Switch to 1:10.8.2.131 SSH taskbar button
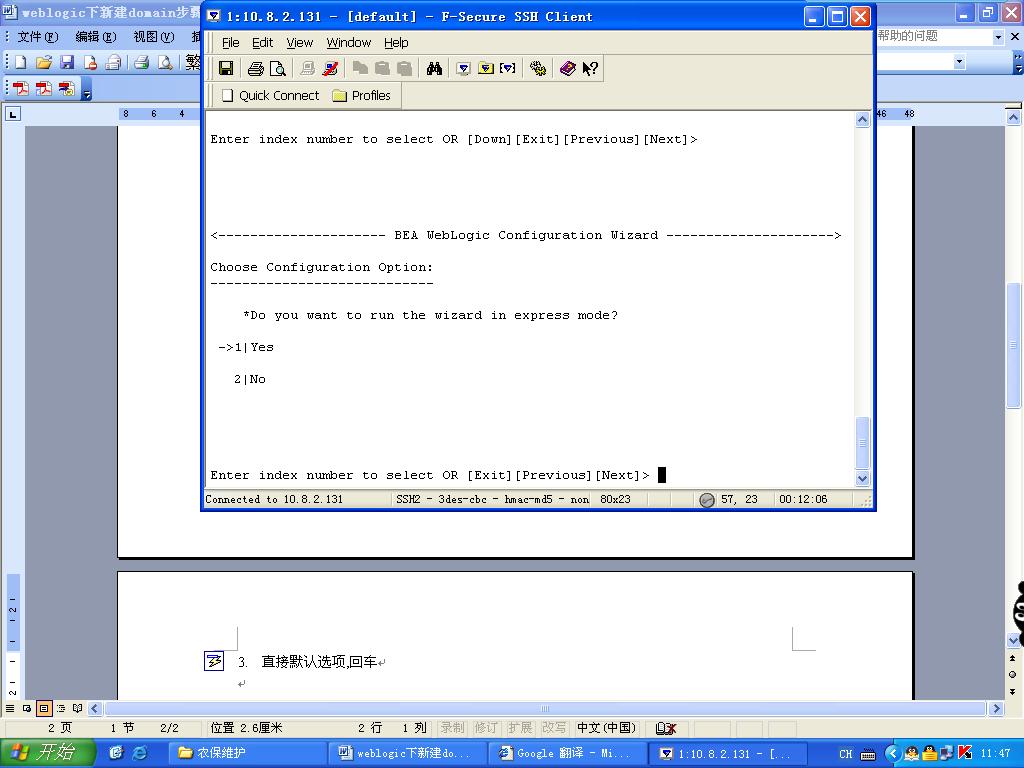This screenshot has width=1024, height=768. coord(728,753)
